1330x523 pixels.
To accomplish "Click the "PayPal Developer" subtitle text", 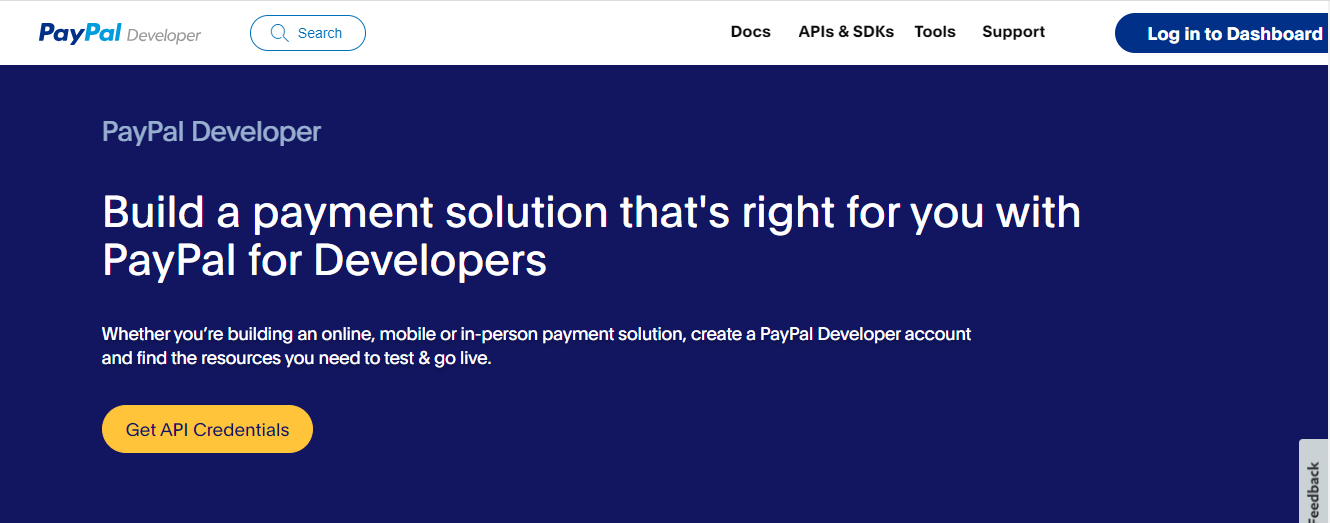I will coord(212,131).
